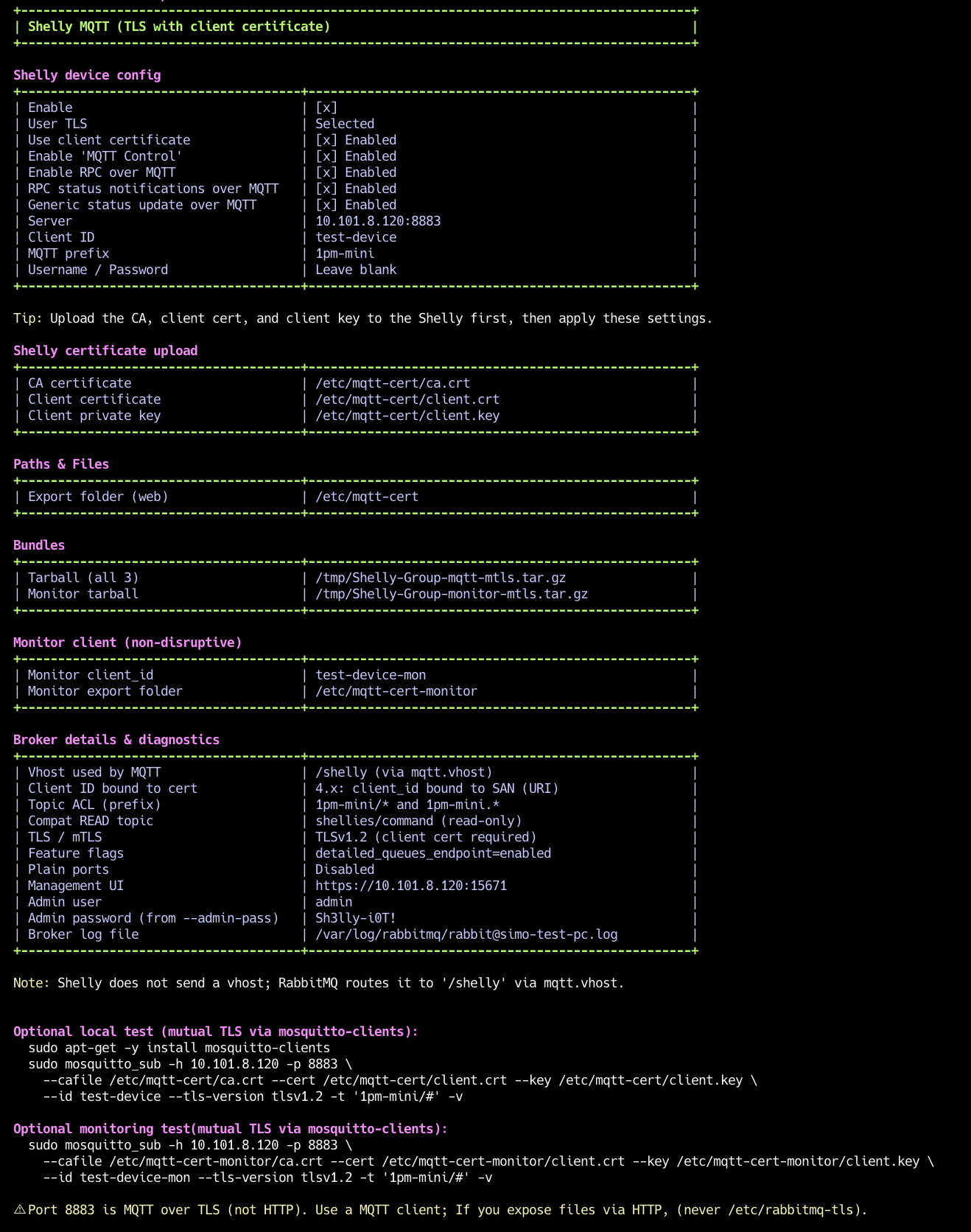The width and height of the screenshot is (971, 1232).
Task: Click the Broker details & diagnostics heading
Action: coord(116,740)
